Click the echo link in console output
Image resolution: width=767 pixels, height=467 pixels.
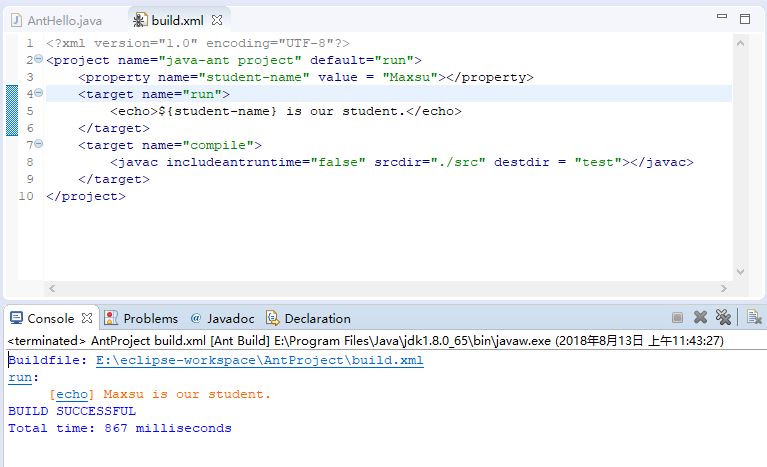tap(71, 394)
